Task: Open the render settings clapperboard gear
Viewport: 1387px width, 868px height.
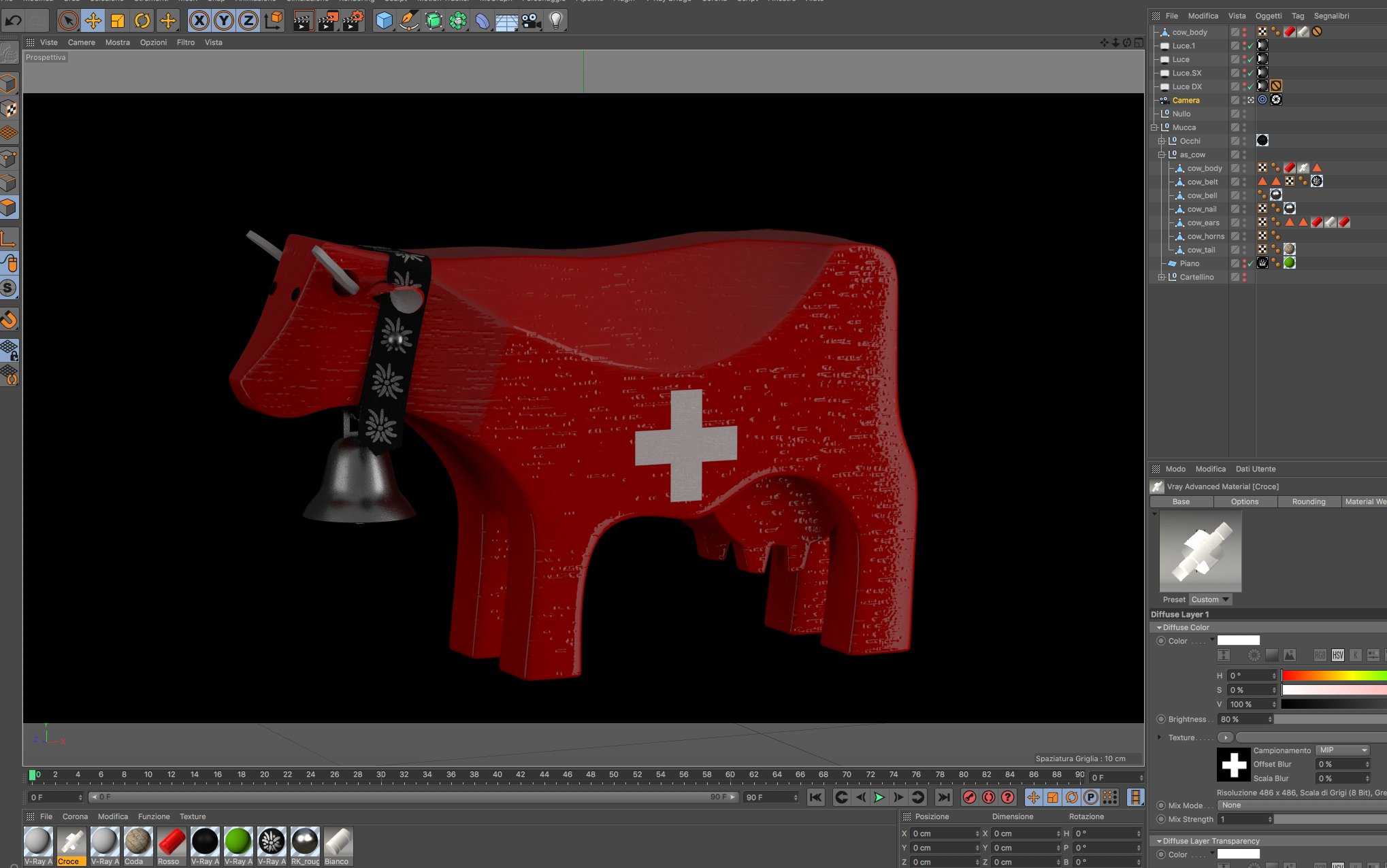Action: (353, 20)
